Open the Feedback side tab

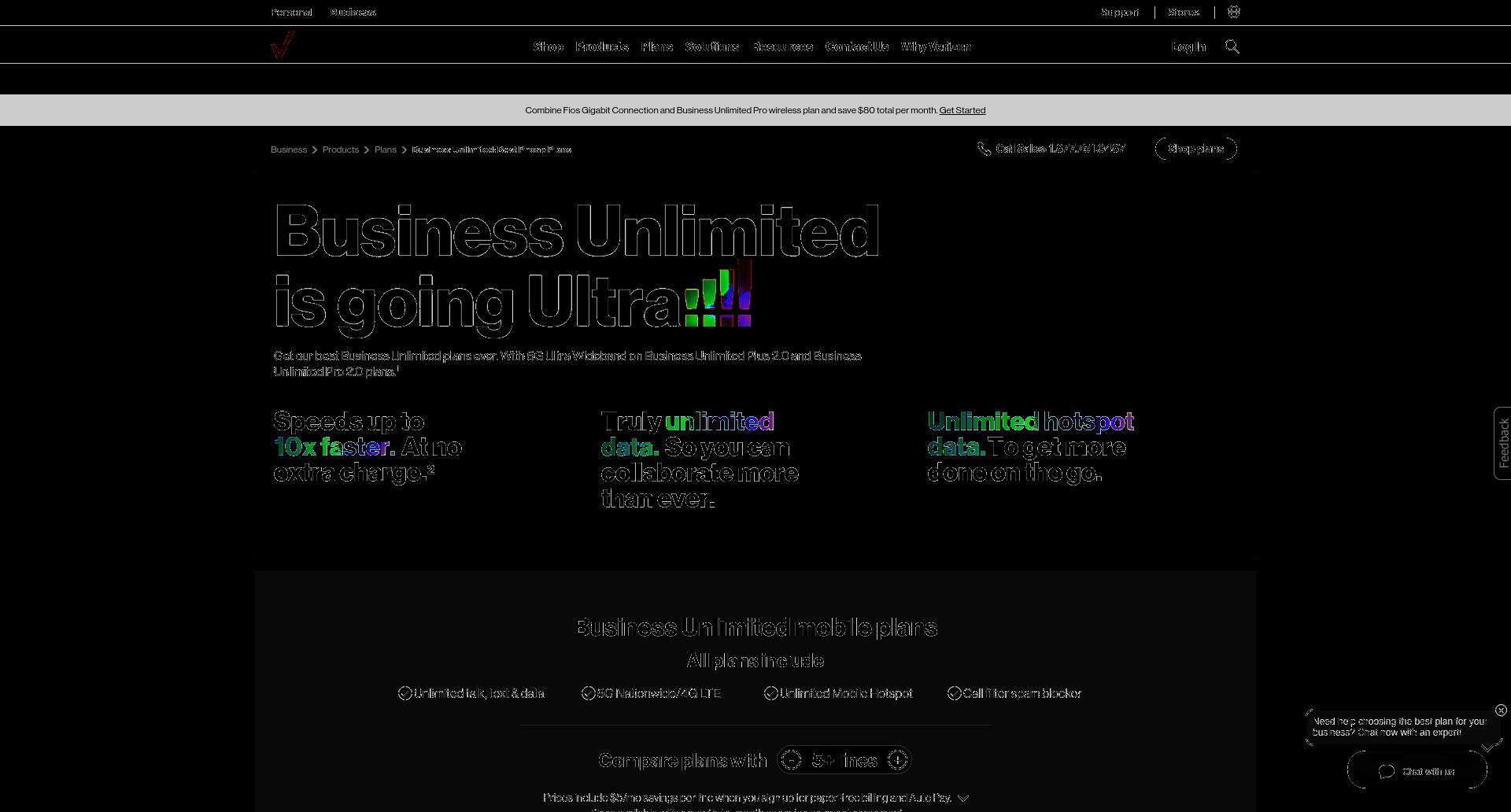coord(1502,443)
